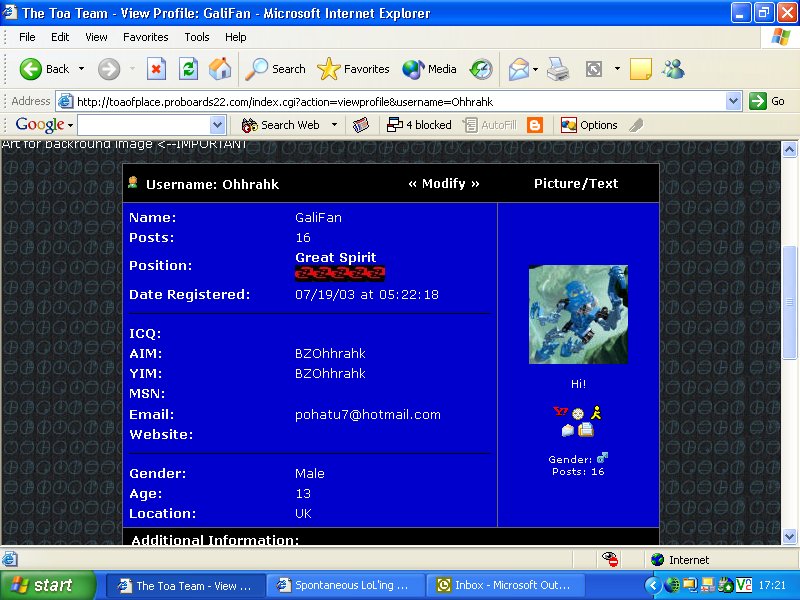This screenshot has height=600, width=800.
Task: Open the Help menu
Action: point(235,37)
